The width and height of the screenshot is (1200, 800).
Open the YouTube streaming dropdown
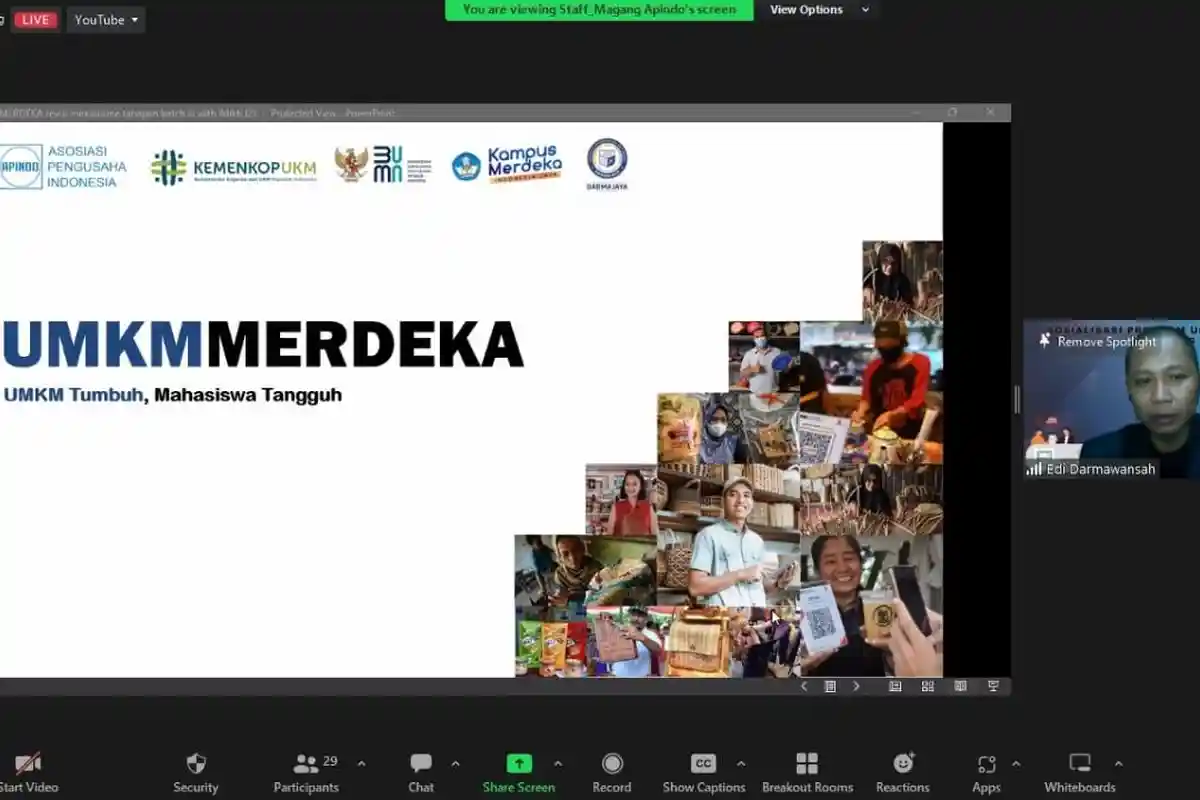105,19
